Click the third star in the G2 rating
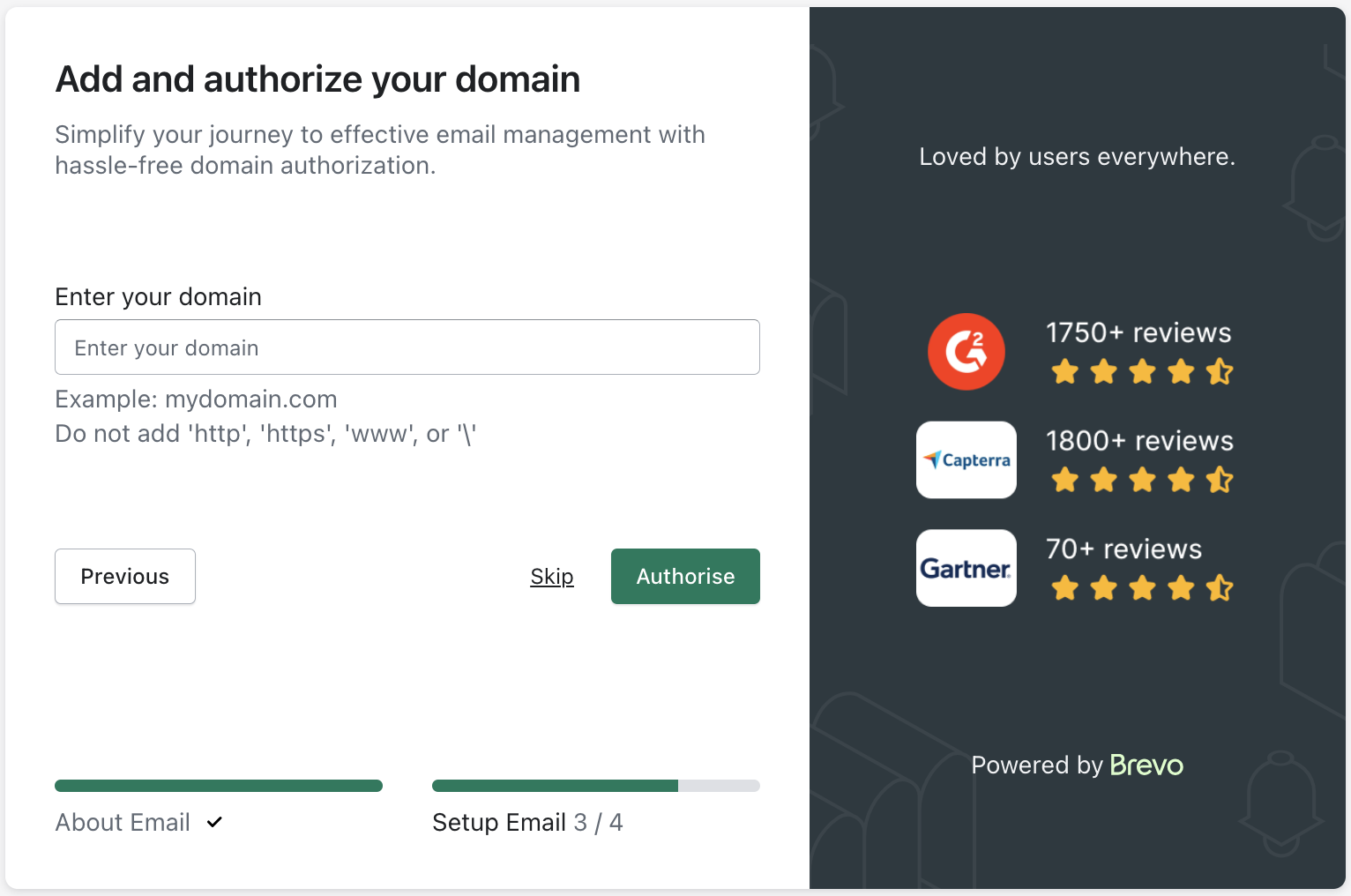Screen dimensions: 1351x896 click(x=1142, y=372)
